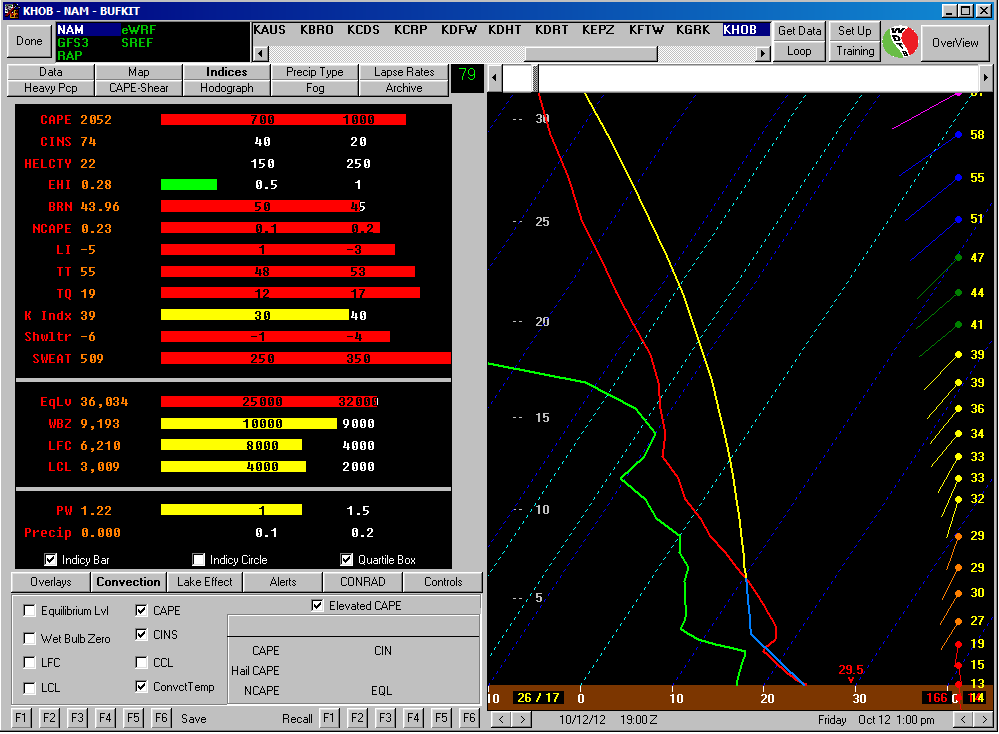The image size is (999, 734).
Task: Uncheck the CINS checkbox
Action: (x=141, y=635)
